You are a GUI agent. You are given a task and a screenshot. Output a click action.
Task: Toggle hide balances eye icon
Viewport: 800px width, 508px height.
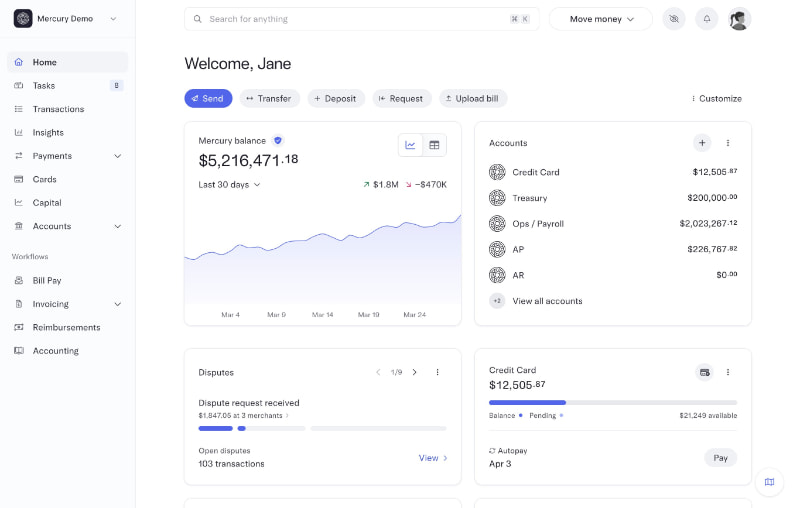tap(674, 19)
